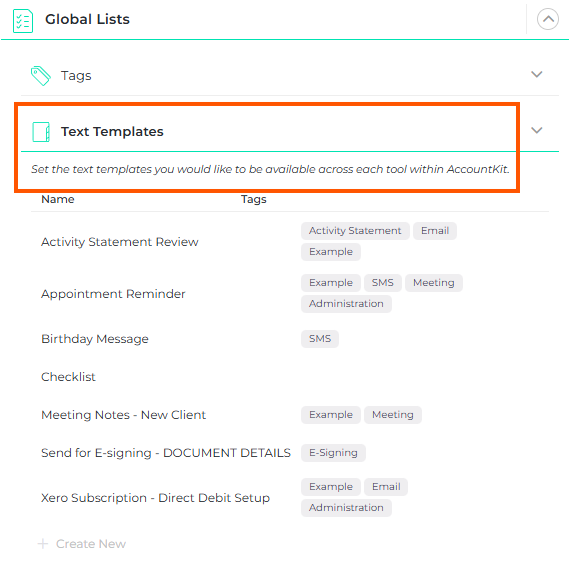Click the E-Signing tag chip
The width and height of the screenshot is (571, 576).
[333, 453]
